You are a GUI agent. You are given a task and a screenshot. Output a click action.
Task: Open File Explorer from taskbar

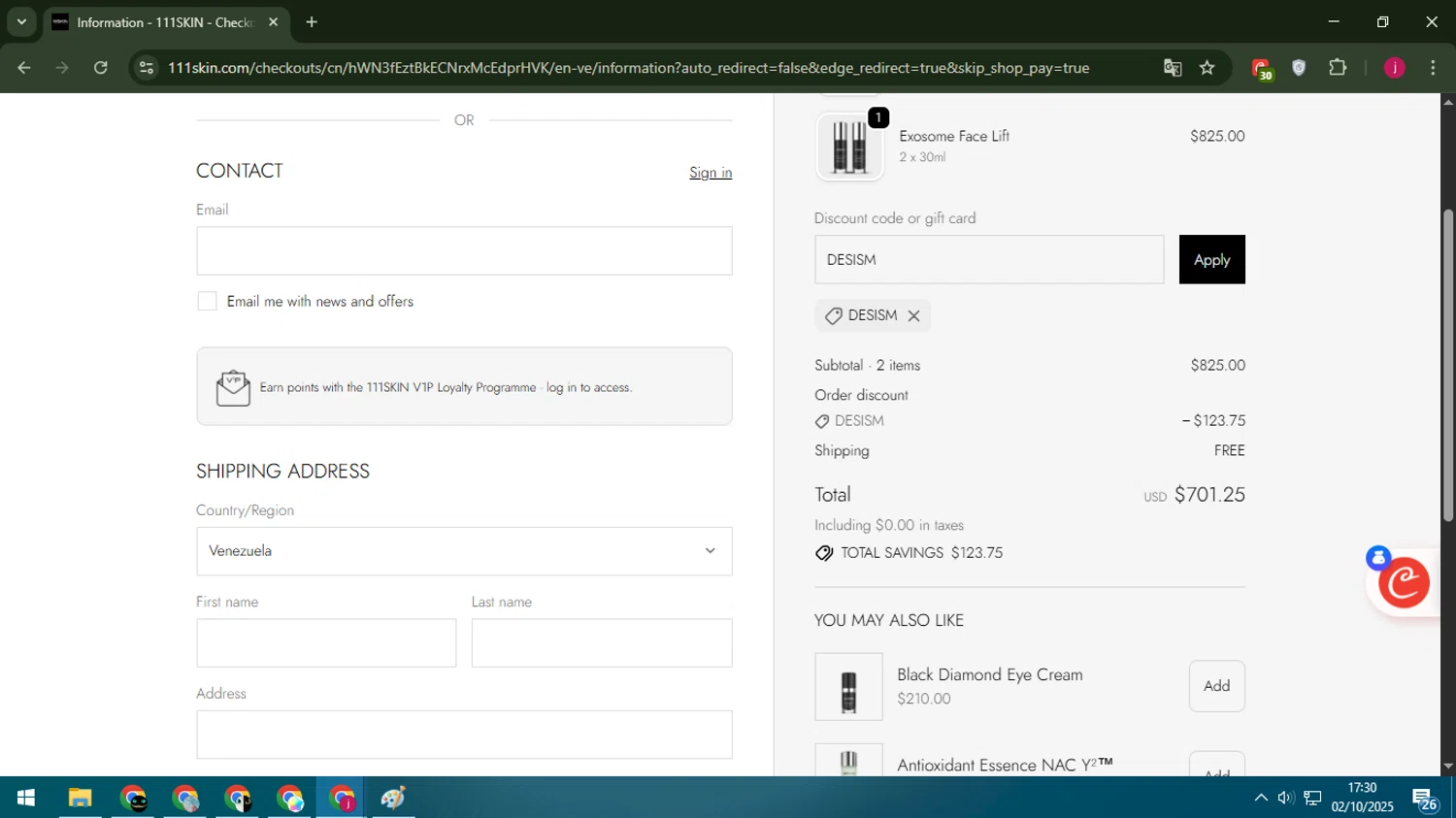80,798
